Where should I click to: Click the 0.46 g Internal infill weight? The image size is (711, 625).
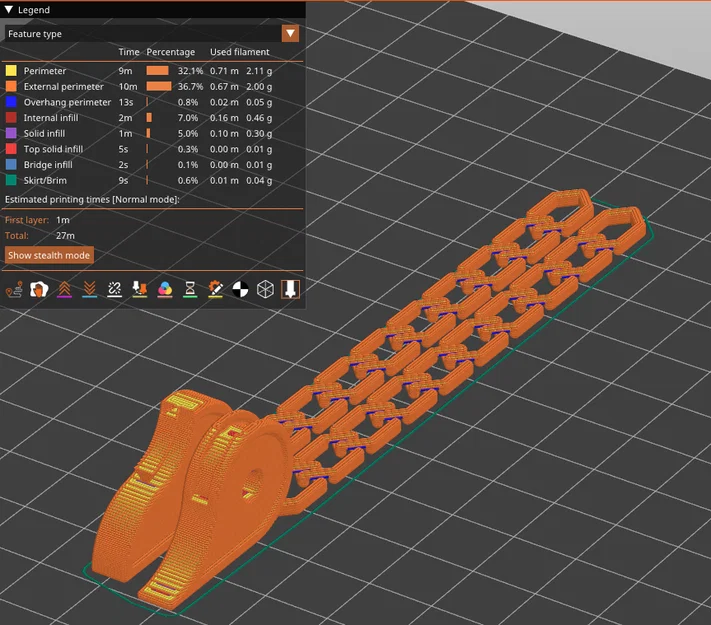pyautogui.click(x=259, y=117)
